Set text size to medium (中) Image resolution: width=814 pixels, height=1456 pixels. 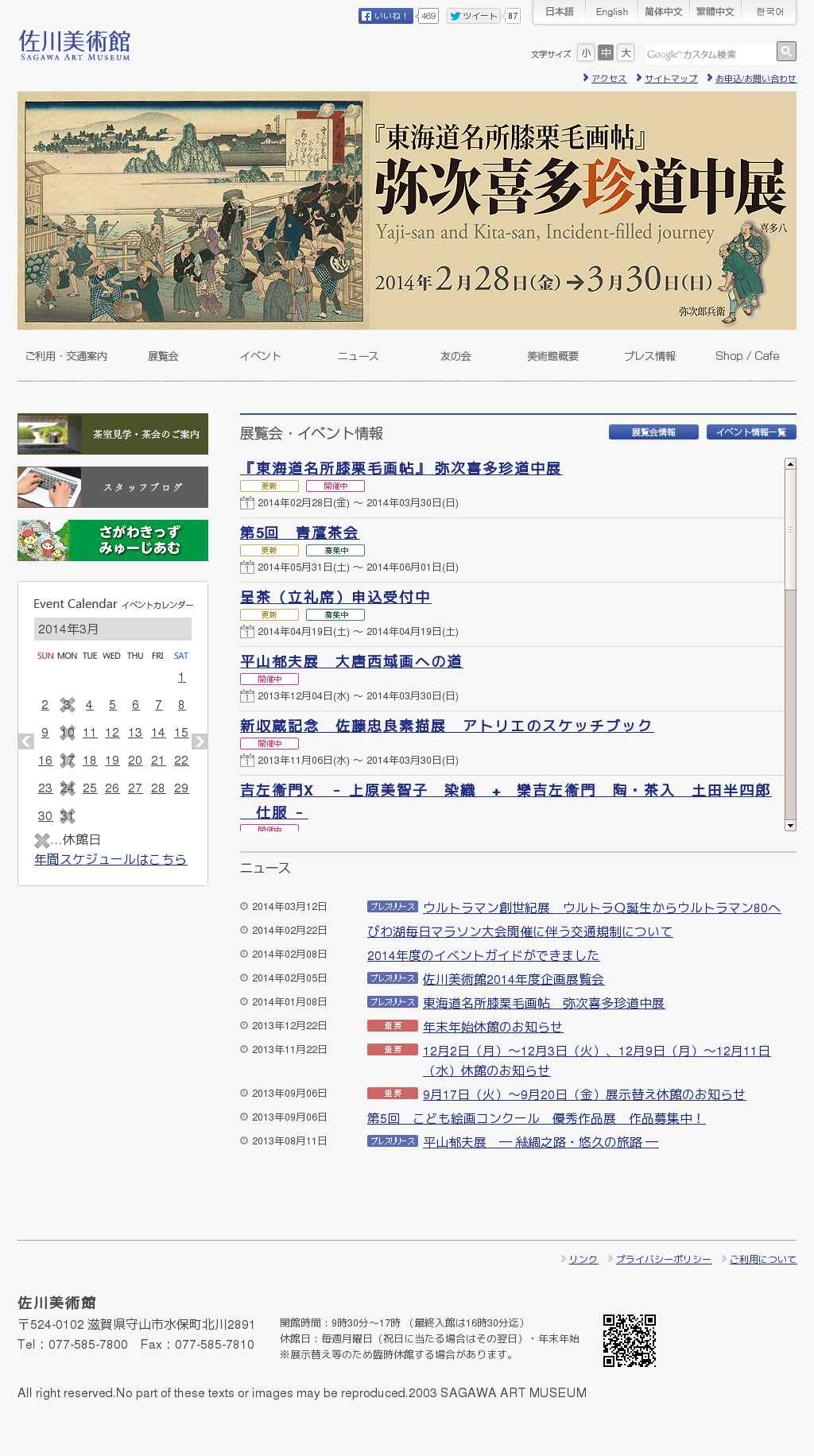coord(606,53)
